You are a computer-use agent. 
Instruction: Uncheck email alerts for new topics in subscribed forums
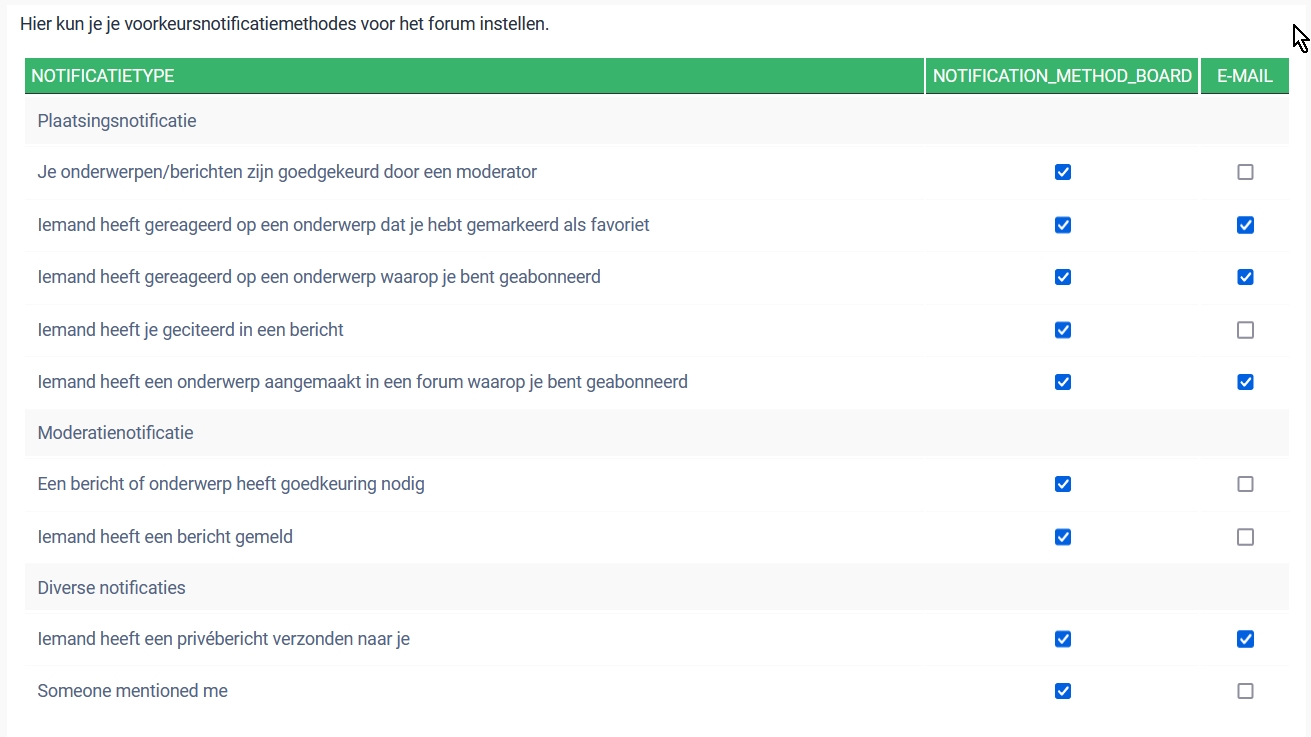[x=1245, y=382]
